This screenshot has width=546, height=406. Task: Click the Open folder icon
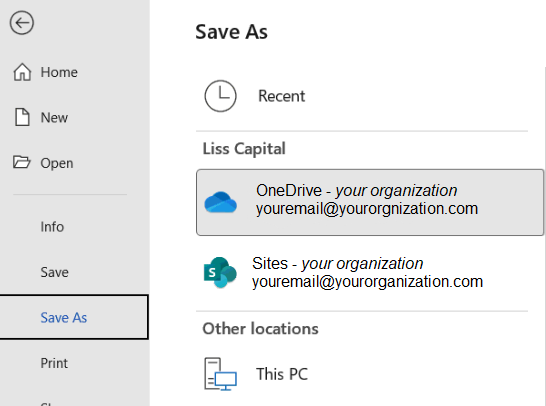[22, 162]
